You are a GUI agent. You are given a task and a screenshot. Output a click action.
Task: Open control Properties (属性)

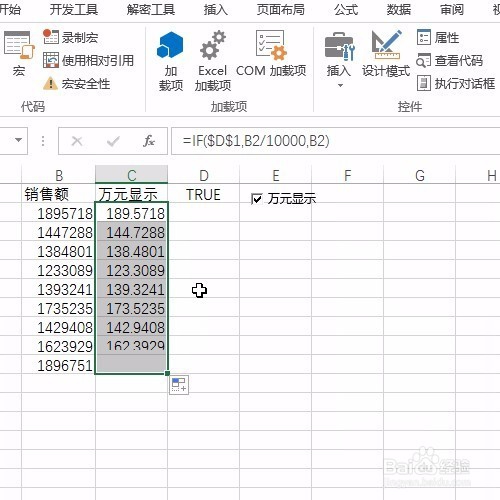coord(438,37)
